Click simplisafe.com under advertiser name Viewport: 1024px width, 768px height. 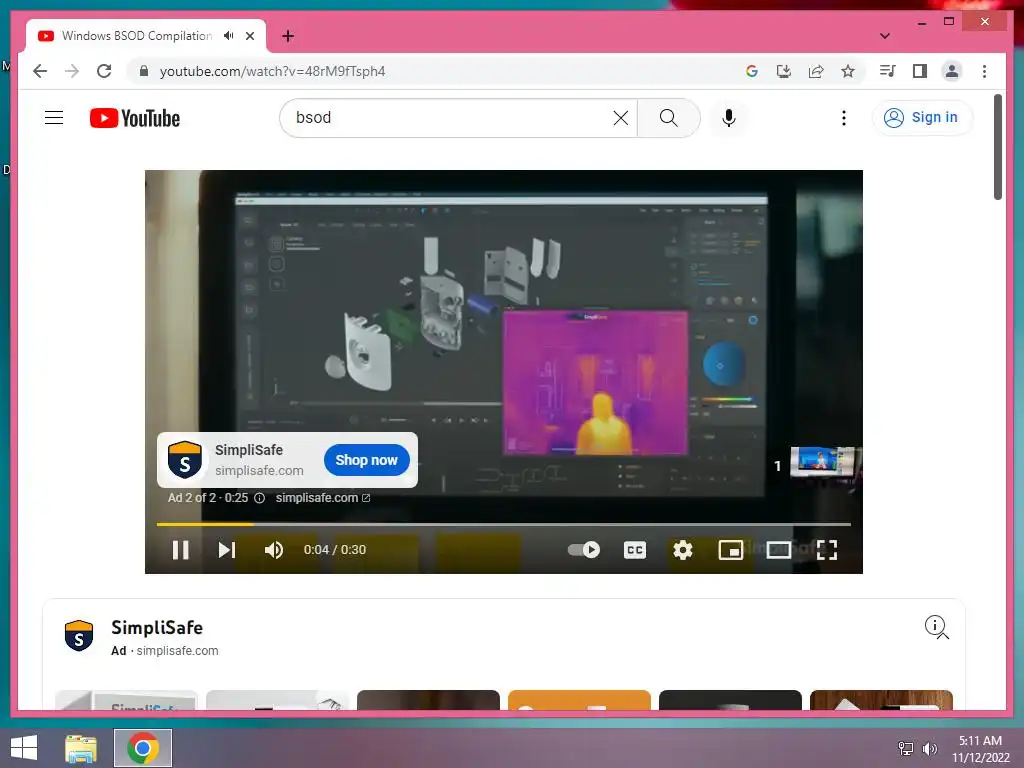point(177,651)
